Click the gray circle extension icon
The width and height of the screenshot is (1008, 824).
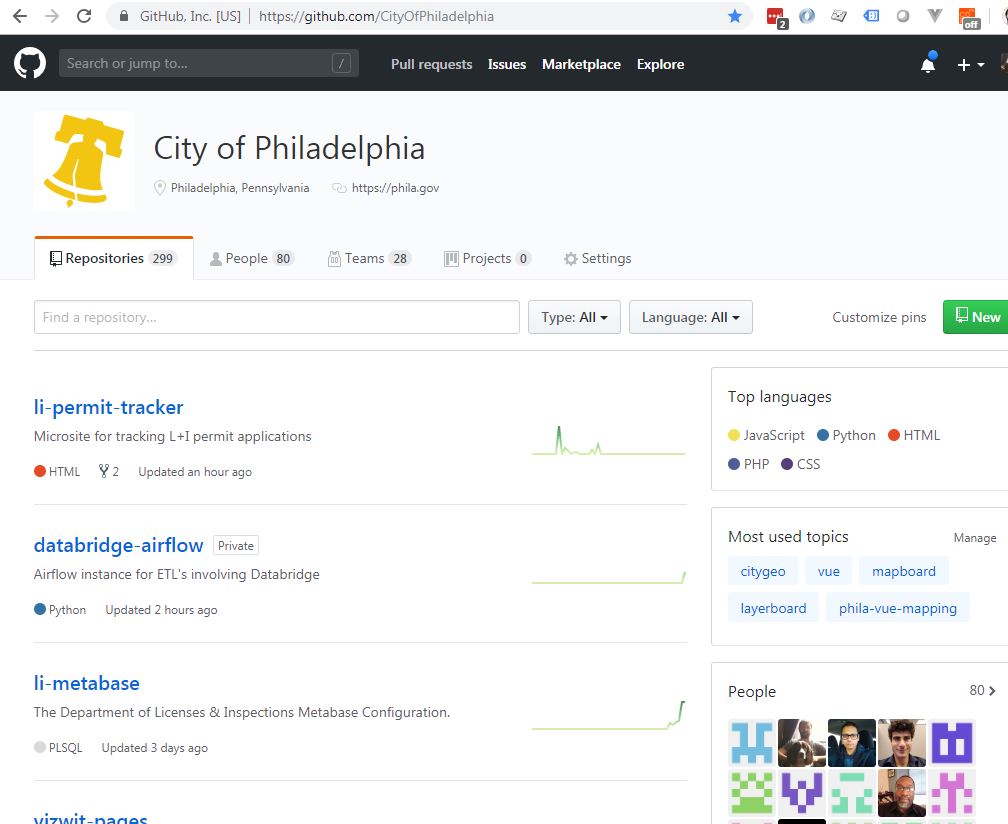click(x=903, y=16)
